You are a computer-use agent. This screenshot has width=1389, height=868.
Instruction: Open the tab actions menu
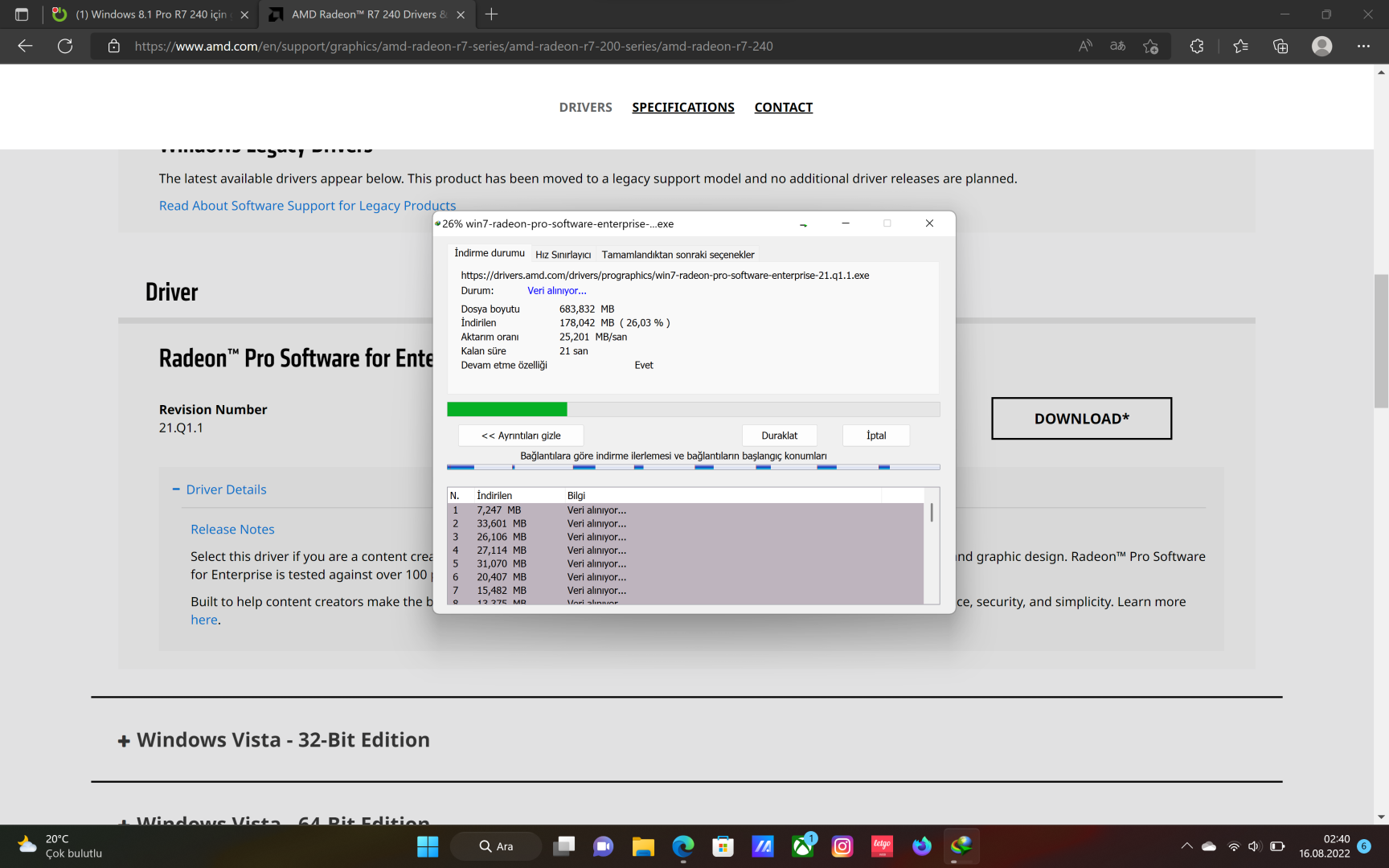[22, 14]
